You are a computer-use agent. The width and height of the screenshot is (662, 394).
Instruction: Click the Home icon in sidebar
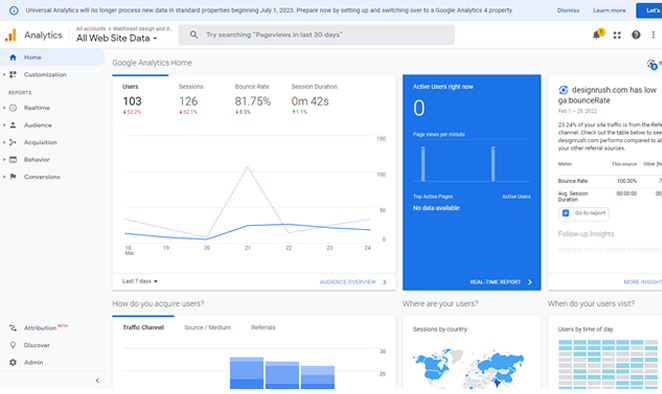point(13,57)
